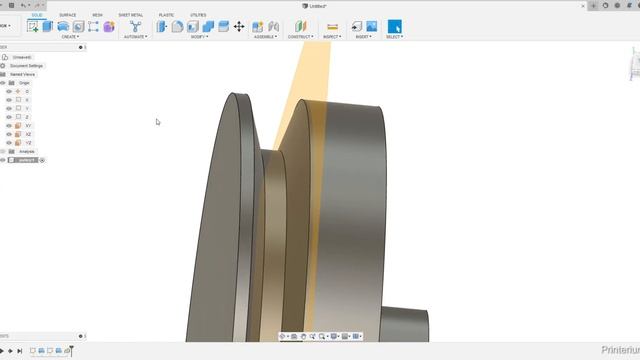640x360 pixels.
Task: Open Named Views in browser
Action: tap(22, 74)
